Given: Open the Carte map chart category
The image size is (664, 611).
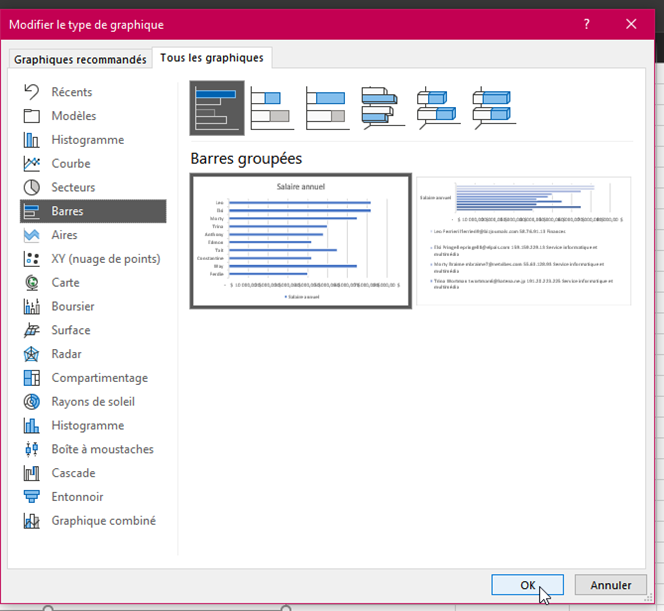Looking at the screenshot, I should [x=66, y=283].
